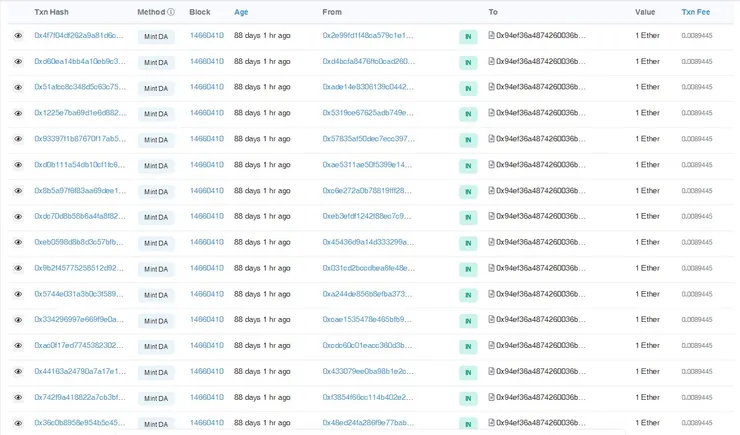
Task: Open sender address 0xae5311 link
Action: pyautogui.click(x=367, y=165)
